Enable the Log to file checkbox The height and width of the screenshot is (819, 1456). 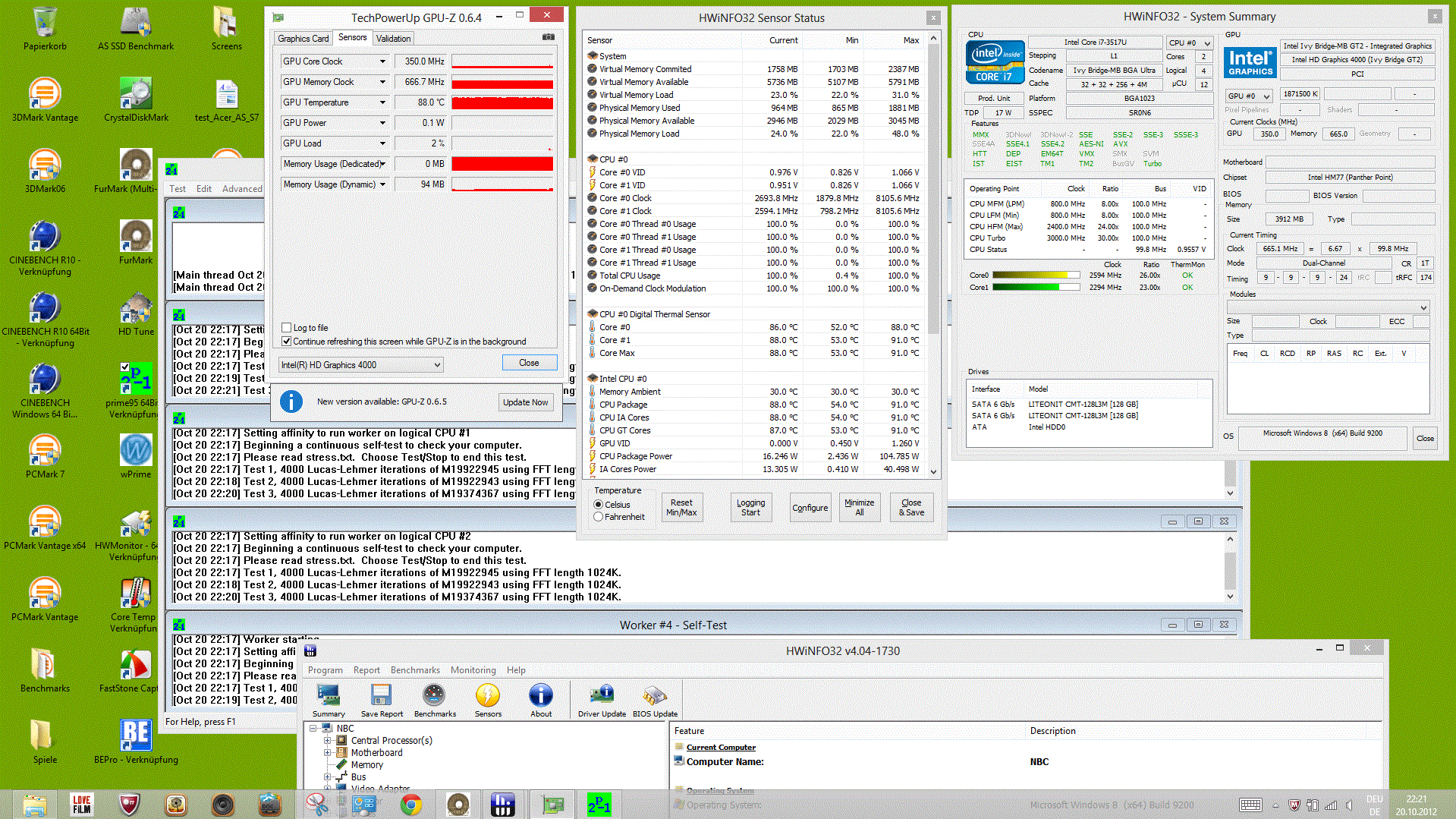(x=287, y=328)
